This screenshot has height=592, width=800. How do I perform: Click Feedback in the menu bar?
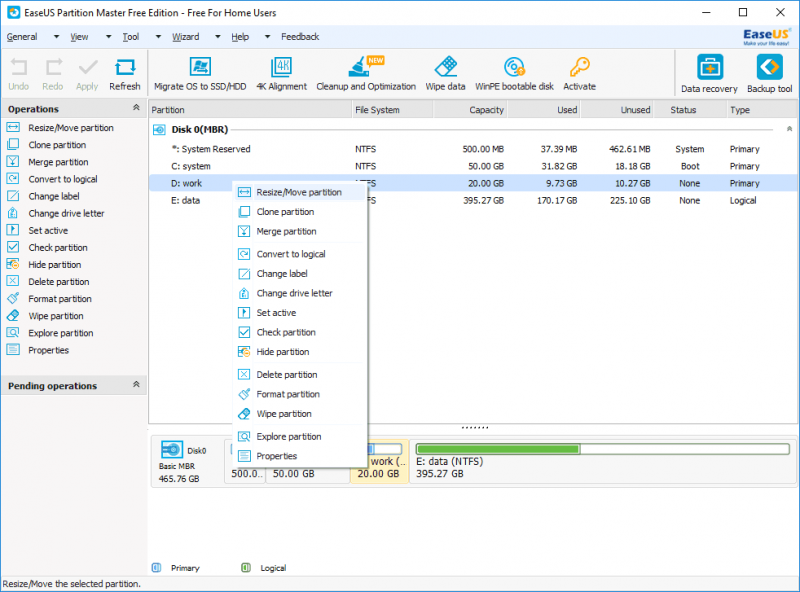tap(300, 37)
